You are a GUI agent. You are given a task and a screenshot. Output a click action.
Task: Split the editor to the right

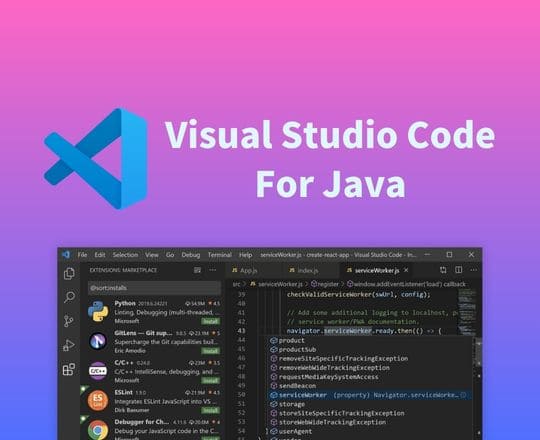tap(459, 270)
